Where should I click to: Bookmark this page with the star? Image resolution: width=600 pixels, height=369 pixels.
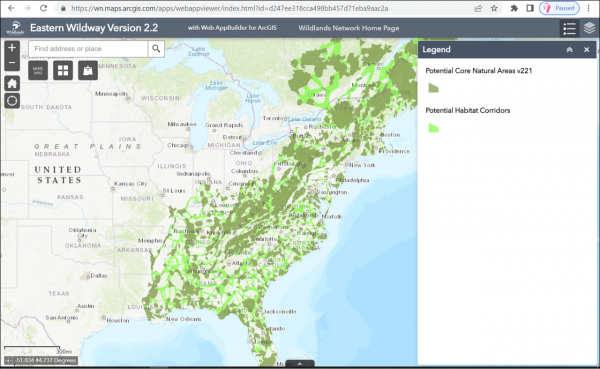click(x=494, y=8)
